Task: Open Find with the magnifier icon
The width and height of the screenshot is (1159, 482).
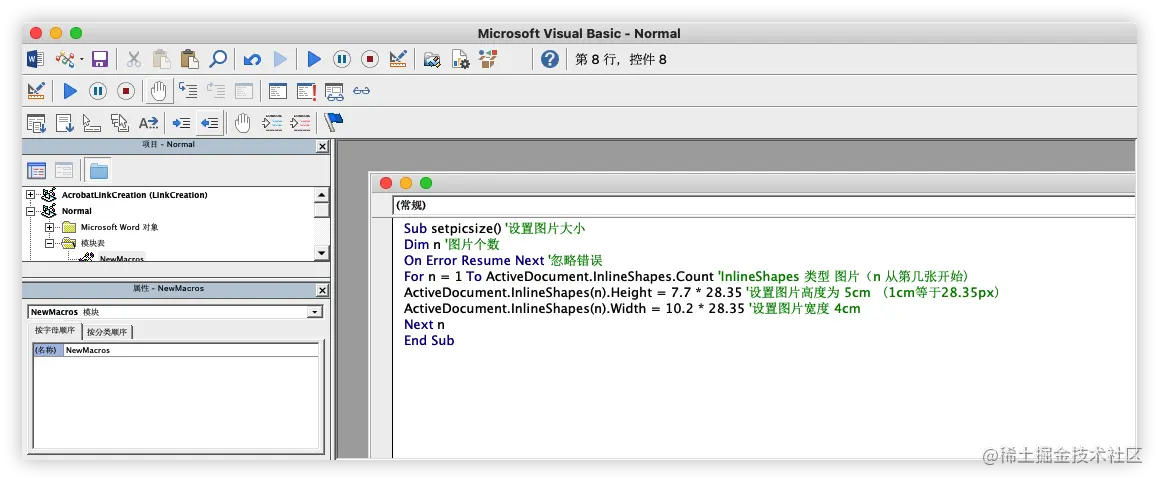Action: 217,59
